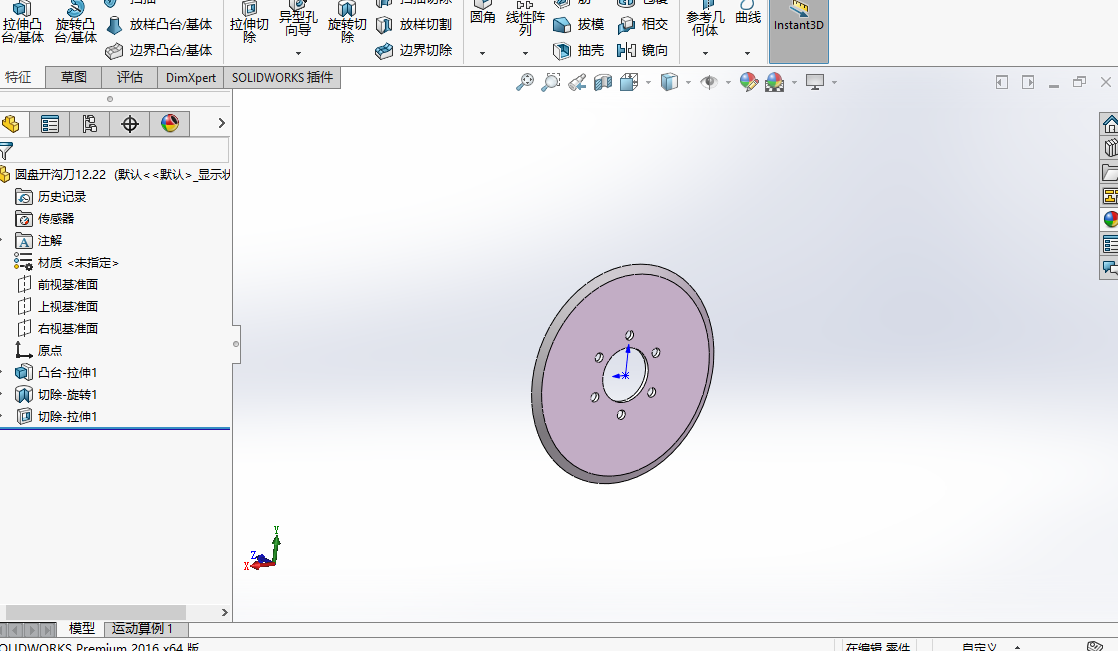Open the View Settings dropdown arrow

834,83
